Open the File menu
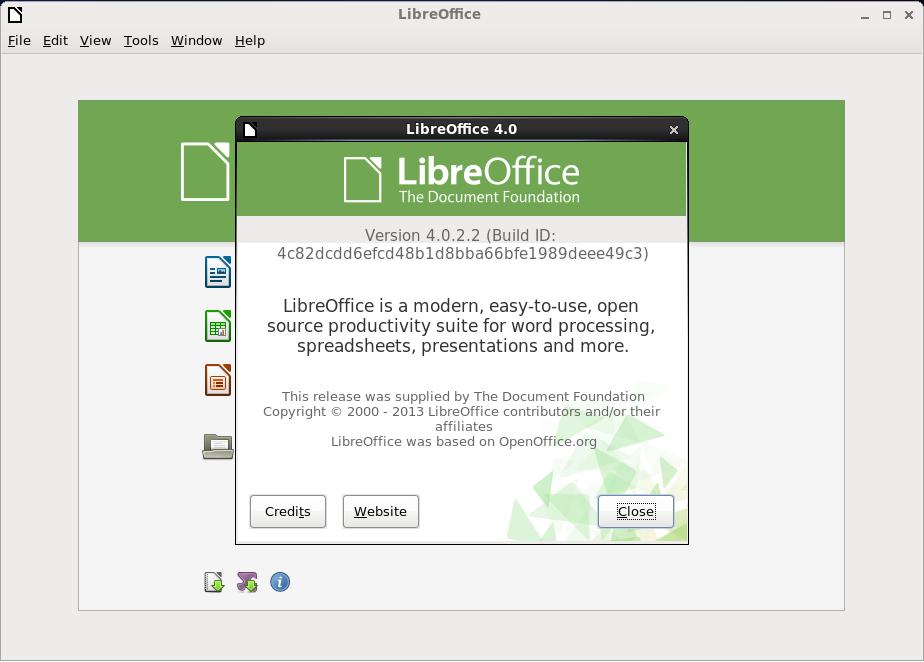 click(19, 41)
